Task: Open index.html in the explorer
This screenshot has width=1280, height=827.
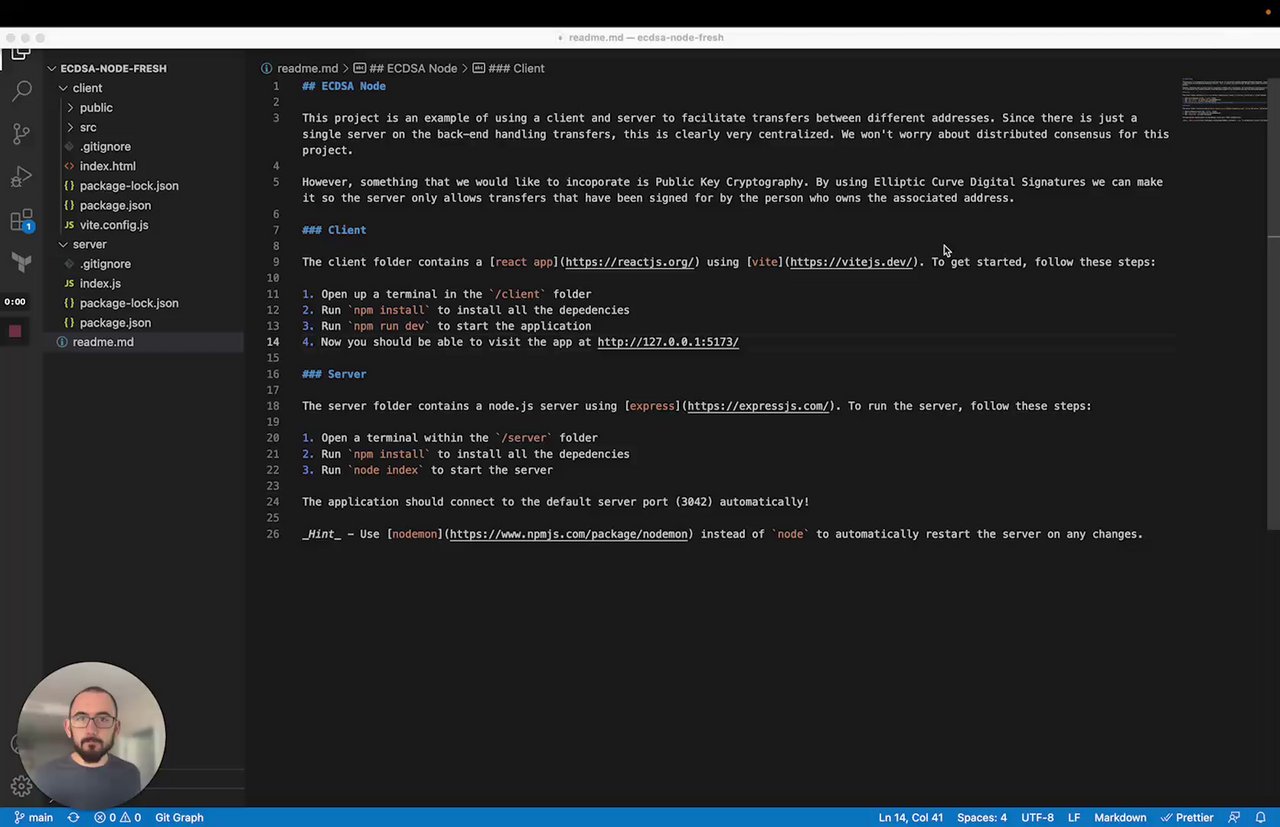Action: [107, 166]
